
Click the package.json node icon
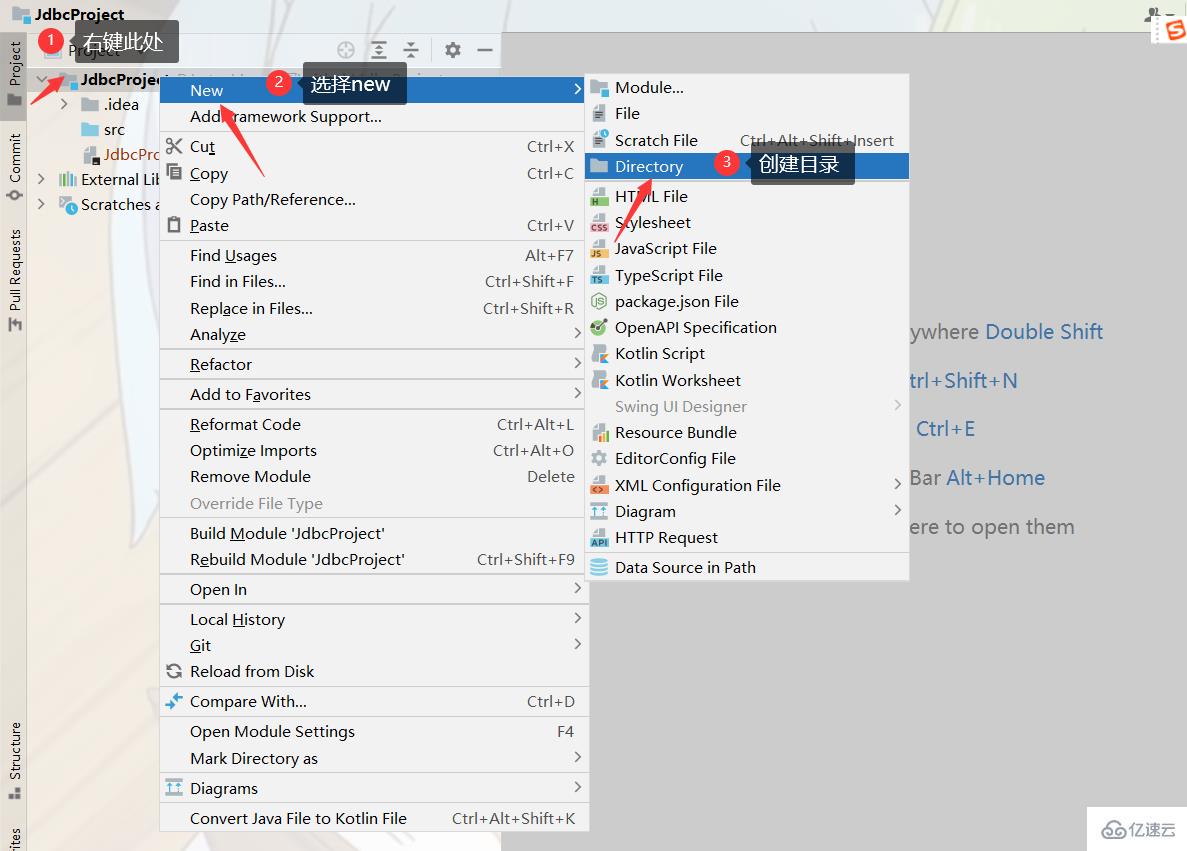pyautogui.click(x=599, y=301)
